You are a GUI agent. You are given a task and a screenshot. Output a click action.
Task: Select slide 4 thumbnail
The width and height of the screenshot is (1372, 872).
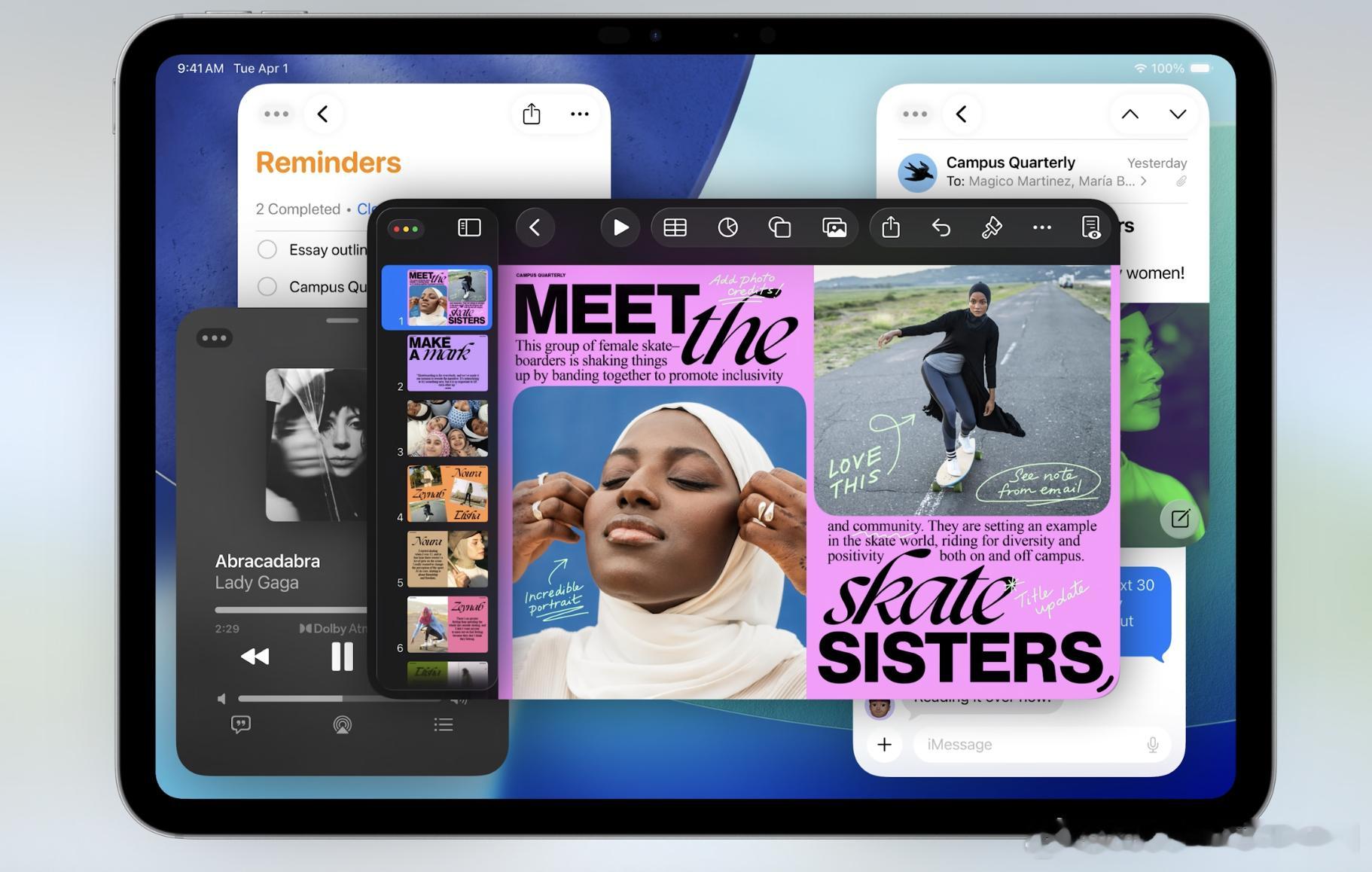[447, 493]
